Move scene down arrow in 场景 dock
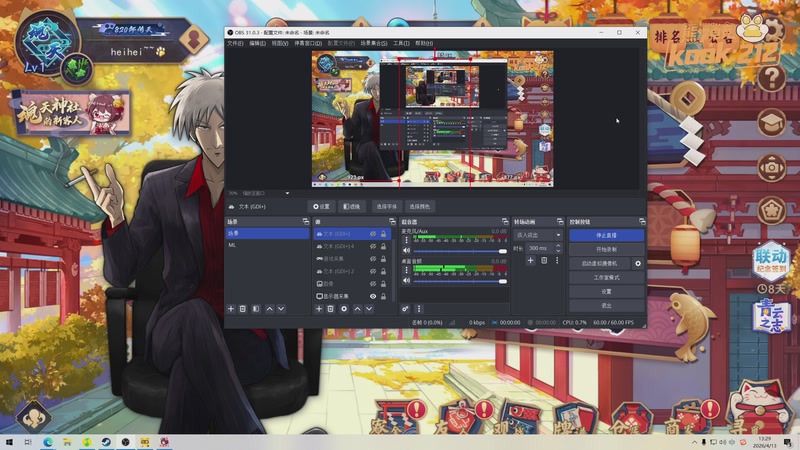This screenshot has height=450, width=800. (281, 309)
